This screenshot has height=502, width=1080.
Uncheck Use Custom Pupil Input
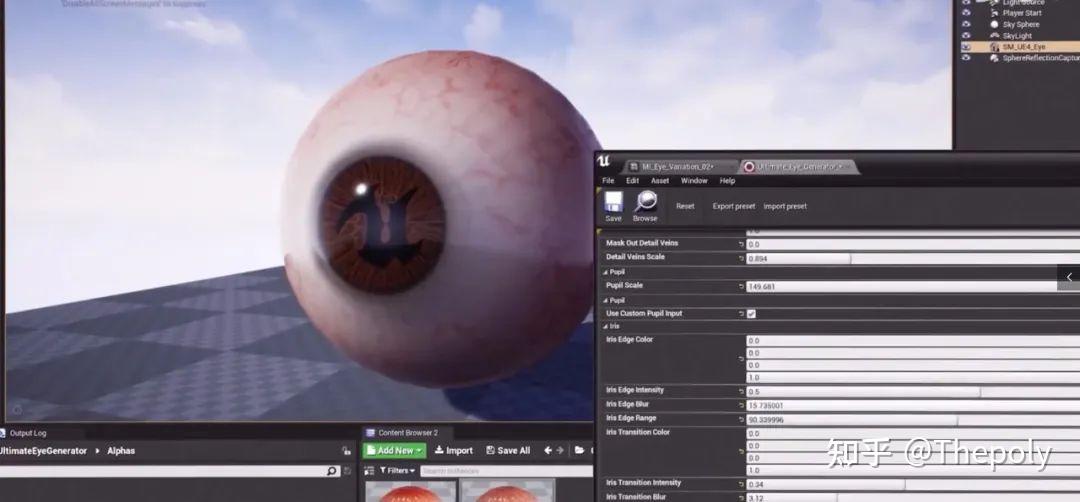tap(751, 314)
